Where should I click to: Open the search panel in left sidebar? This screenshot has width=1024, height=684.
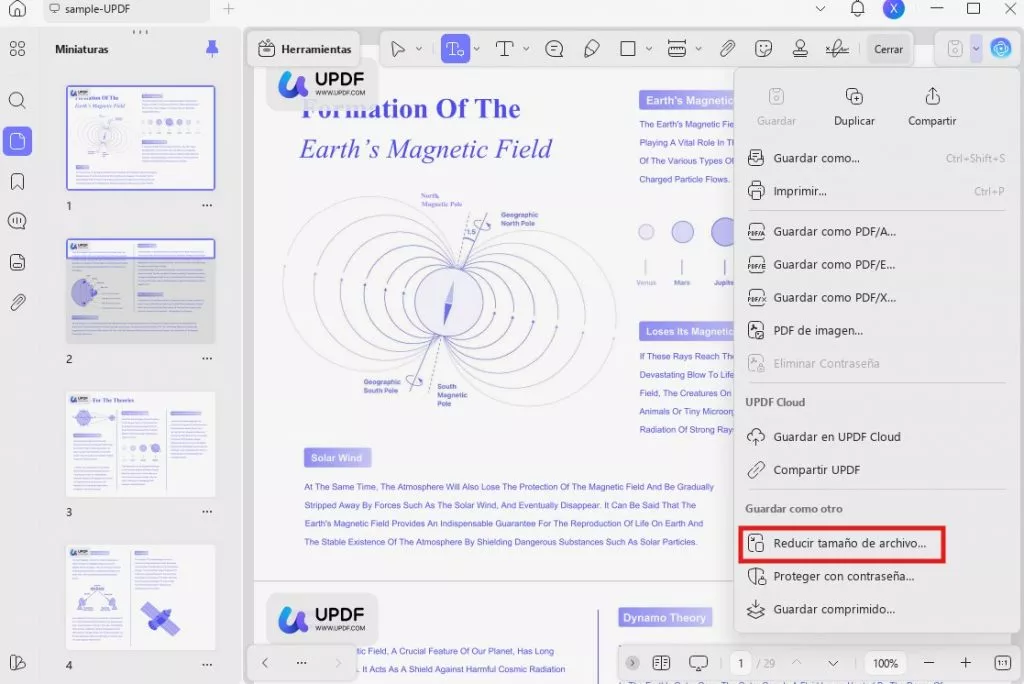pyautogui.click(x=18, y=100)
